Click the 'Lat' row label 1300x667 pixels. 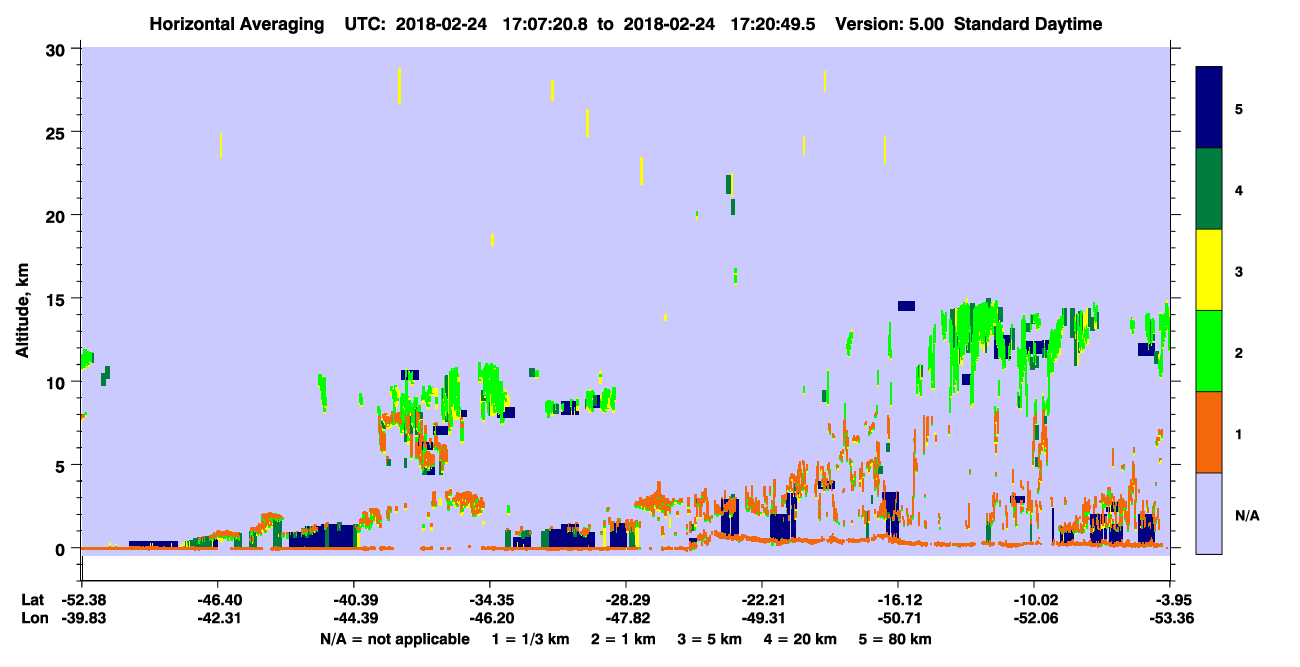33,600
